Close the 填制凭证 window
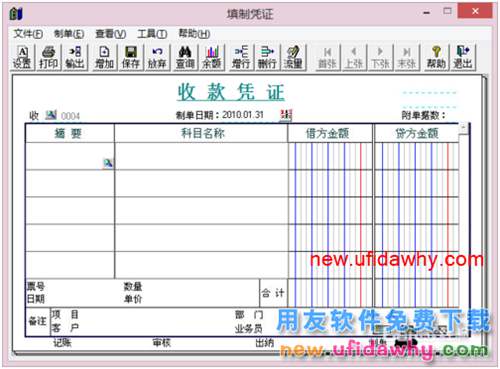The image size is (500, 369). (x=475, y=11)
